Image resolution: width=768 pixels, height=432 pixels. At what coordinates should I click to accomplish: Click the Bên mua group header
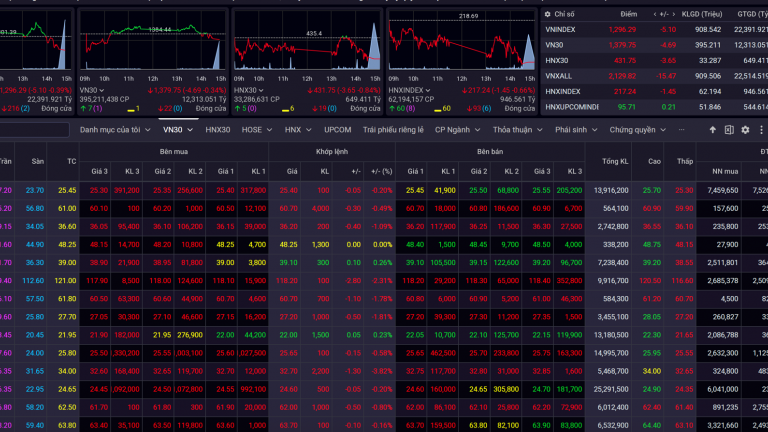[x=173, y=151]
